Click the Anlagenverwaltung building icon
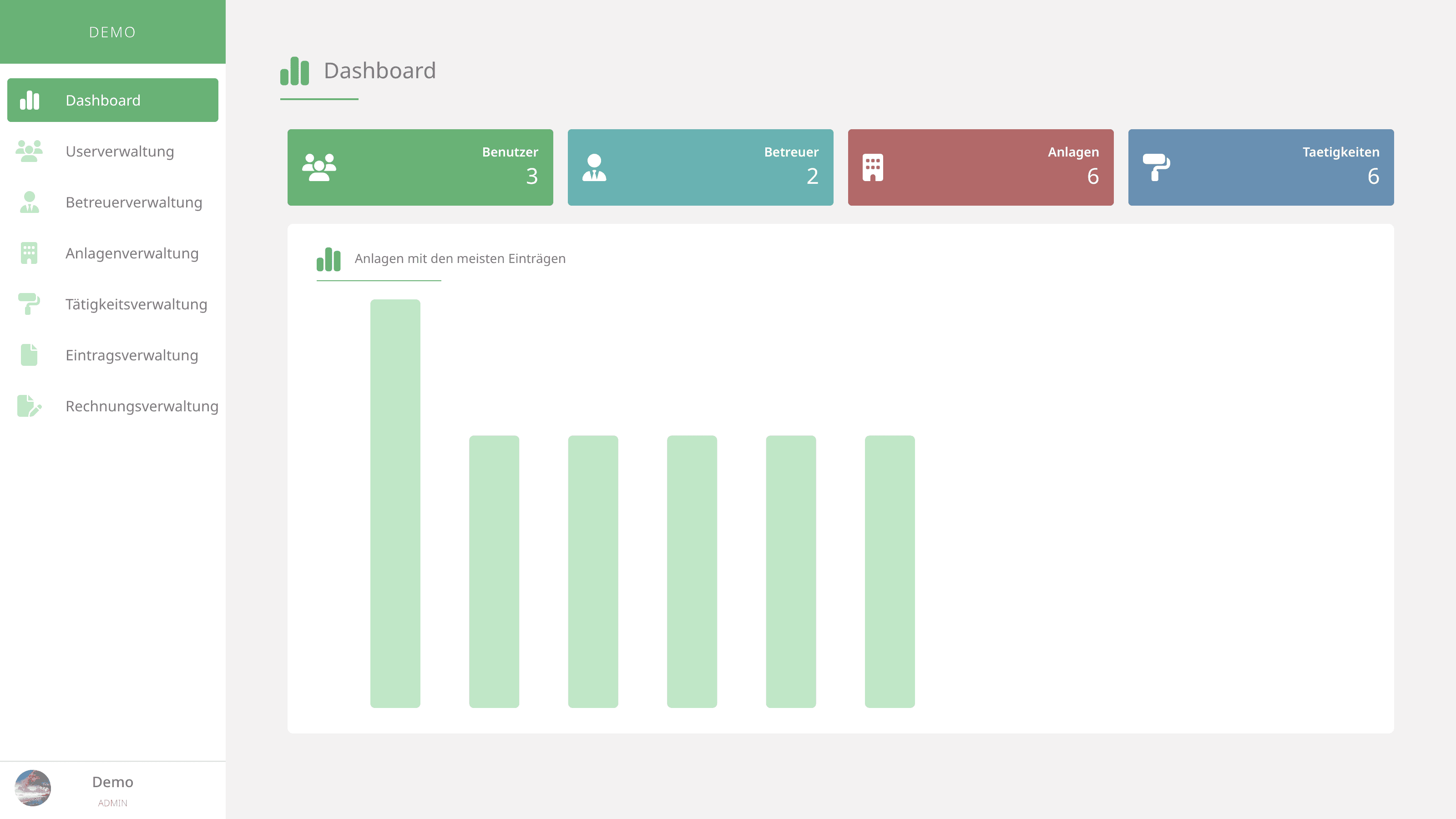The image size is (1456, 819). pos(29,253)
